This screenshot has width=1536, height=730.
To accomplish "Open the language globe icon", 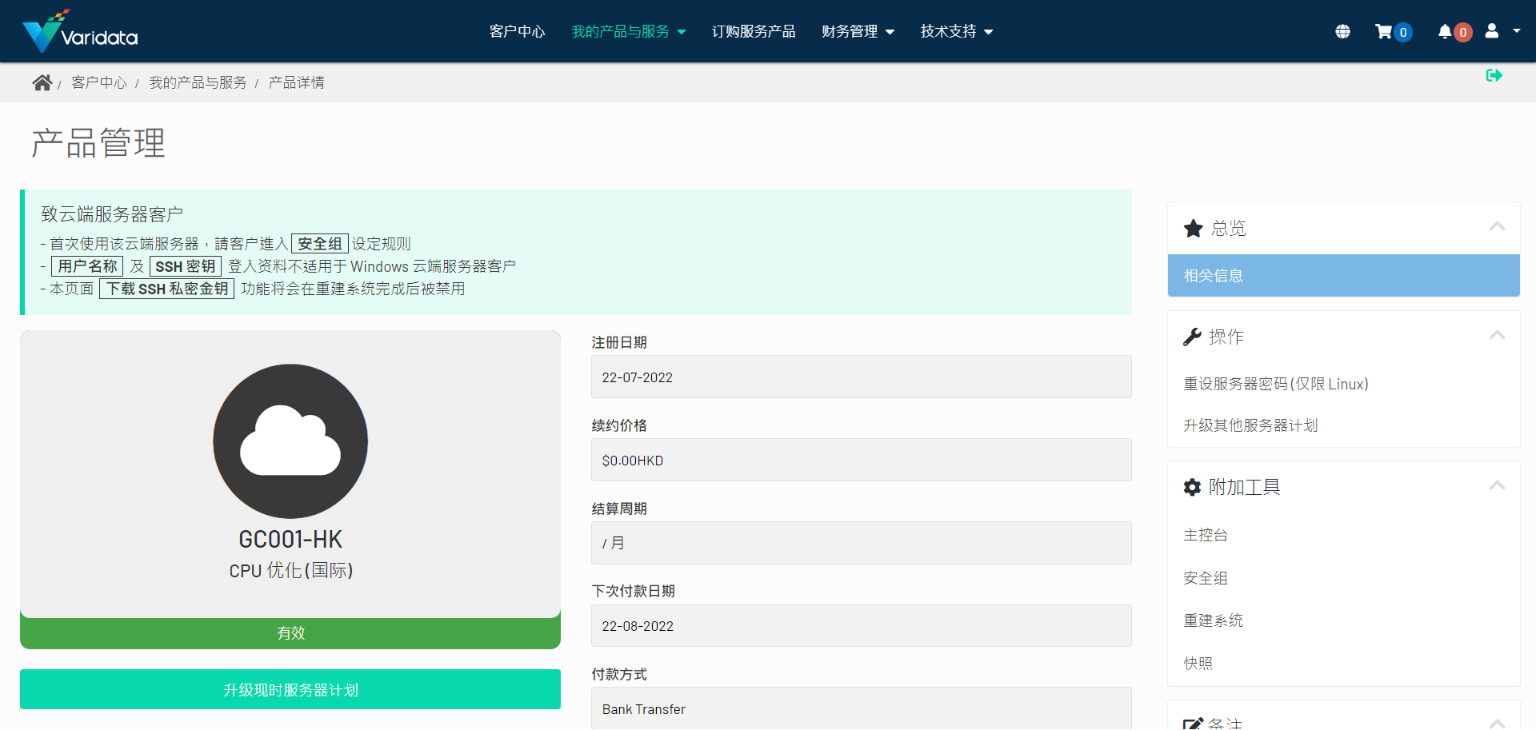I will click(1342, 31).
